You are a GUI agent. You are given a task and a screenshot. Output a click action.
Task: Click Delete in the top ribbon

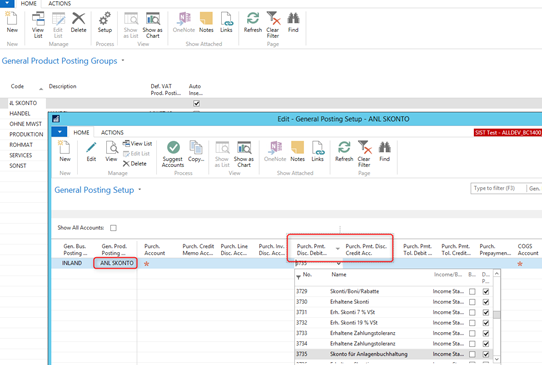[x=78, y=22]
